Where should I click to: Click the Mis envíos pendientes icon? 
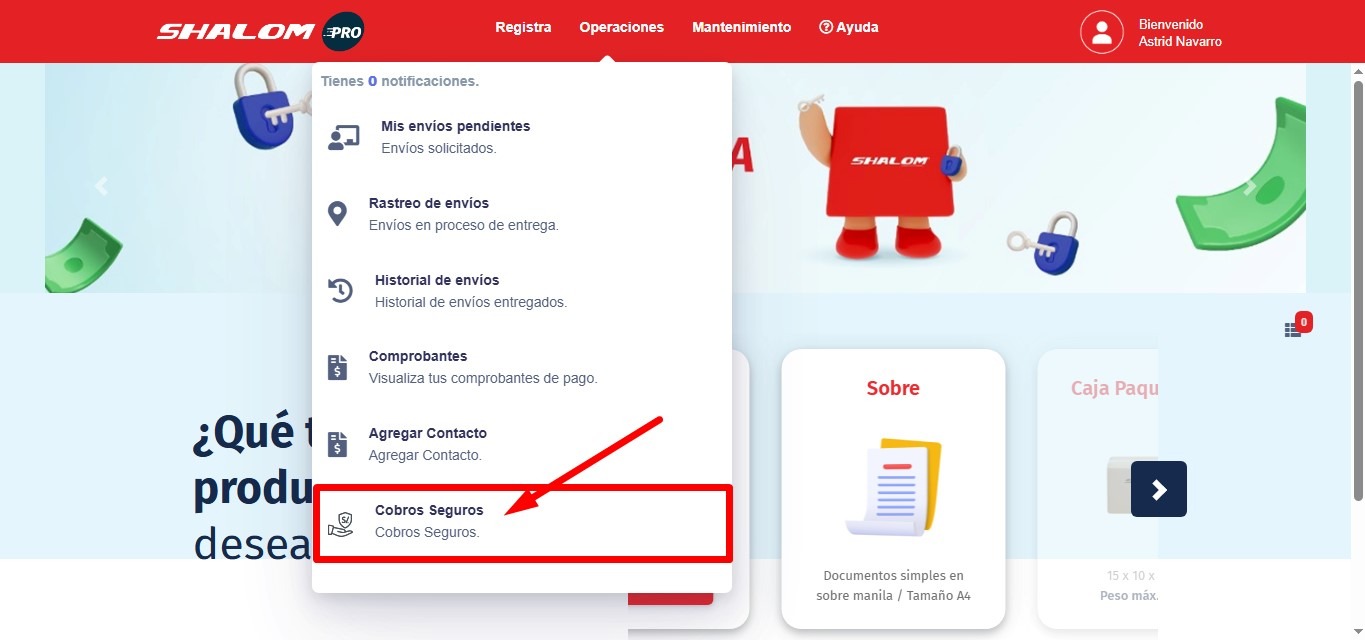[x=343, y=138]
